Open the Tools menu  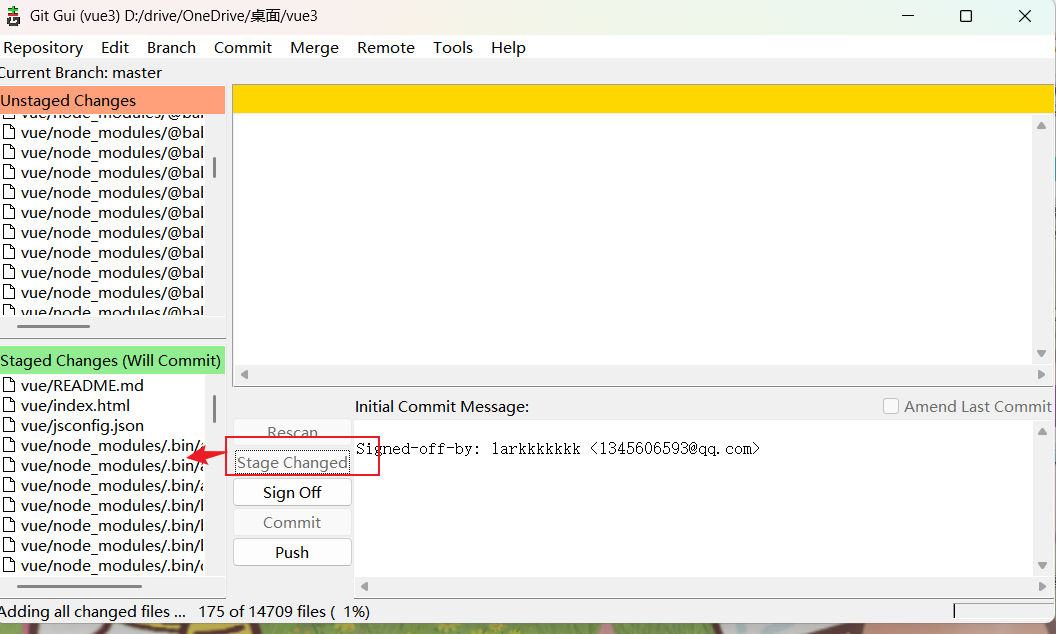pos(453,48)
